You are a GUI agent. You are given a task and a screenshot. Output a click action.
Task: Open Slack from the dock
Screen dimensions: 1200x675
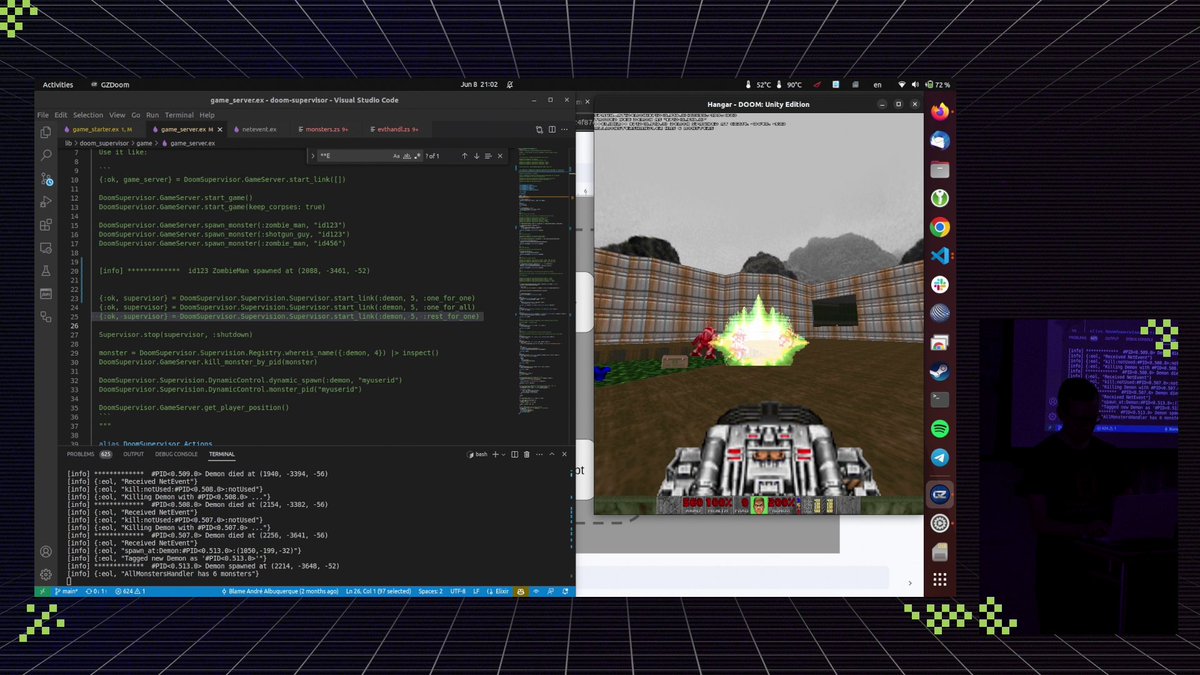[x=939, y=285]
